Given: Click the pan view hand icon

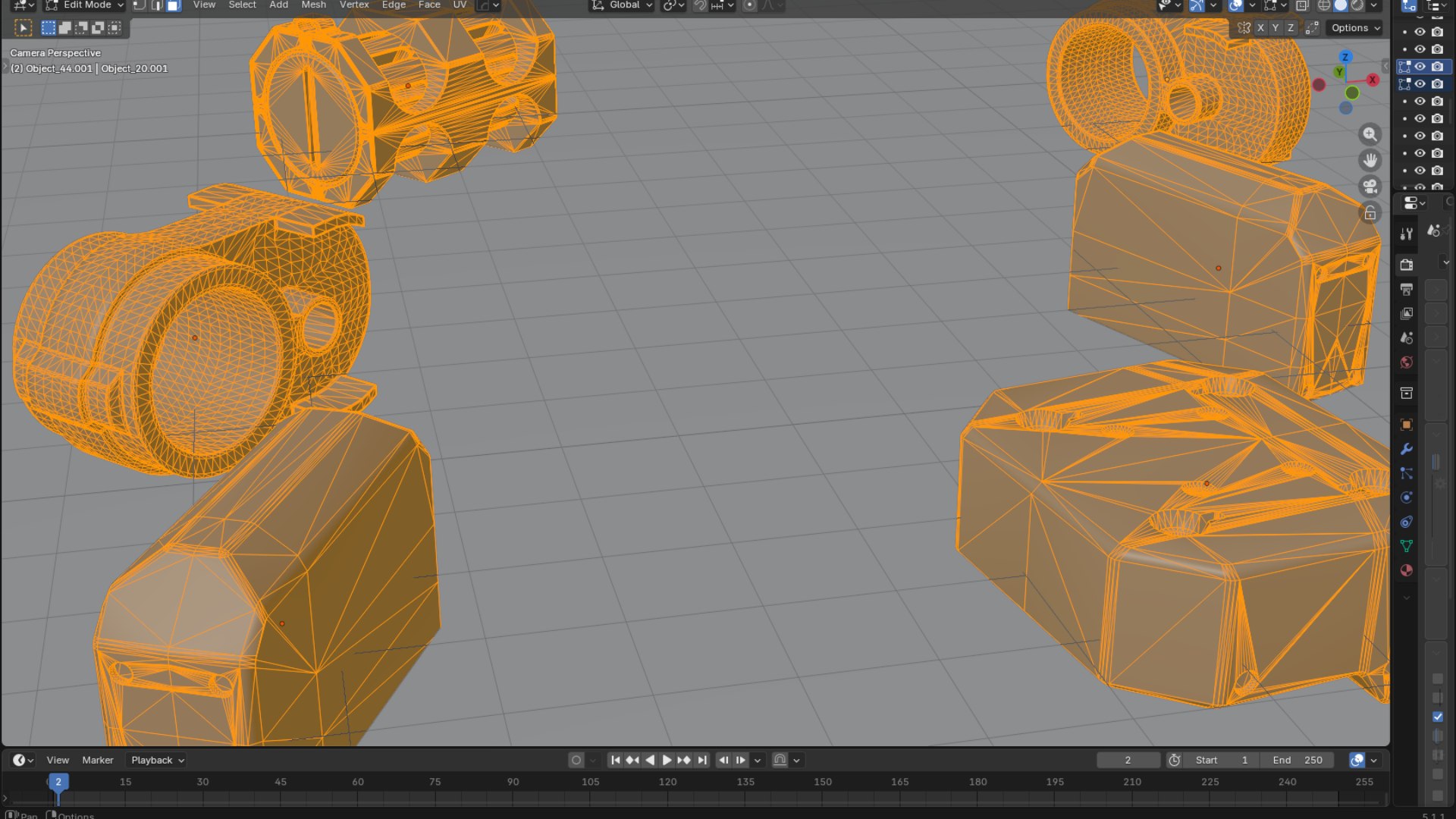Looking at the screenshot, I should click(x=1370, y=161).
